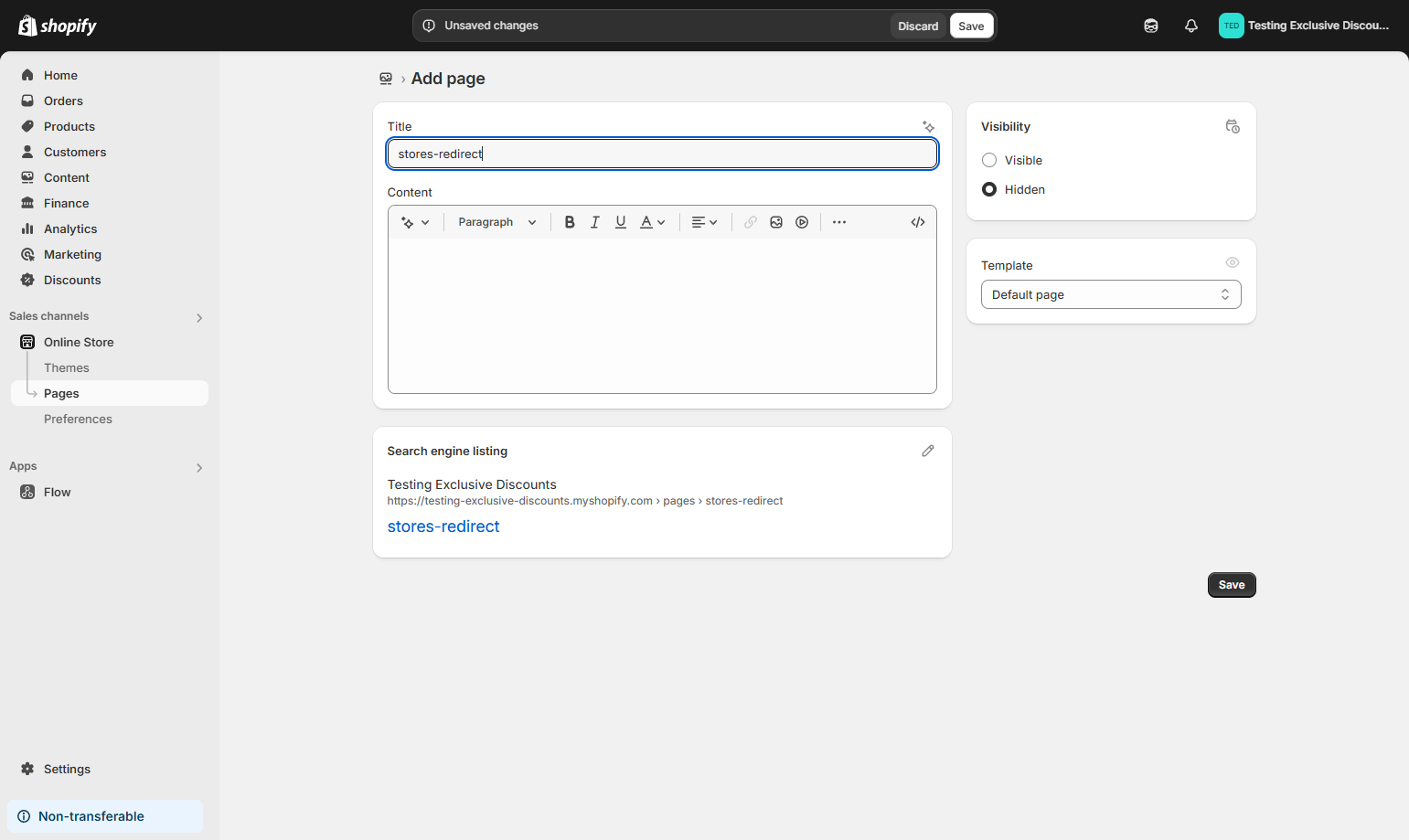
Task: Open the AI content generation dropdown
Action: (415, 222)
